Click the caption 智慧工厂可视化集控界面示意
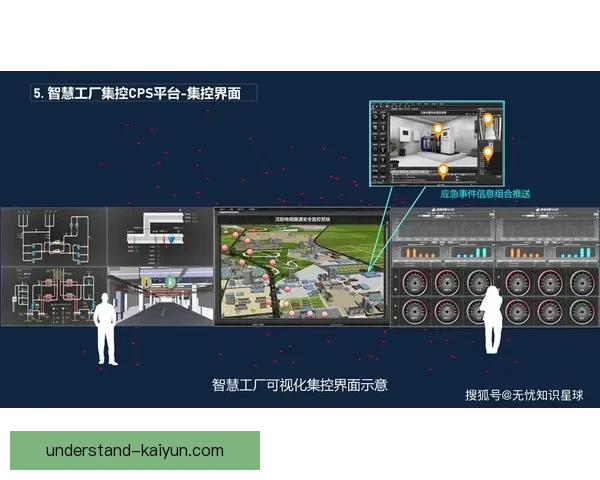The width and height of the screenshot is (600, 480). [300, 385]
